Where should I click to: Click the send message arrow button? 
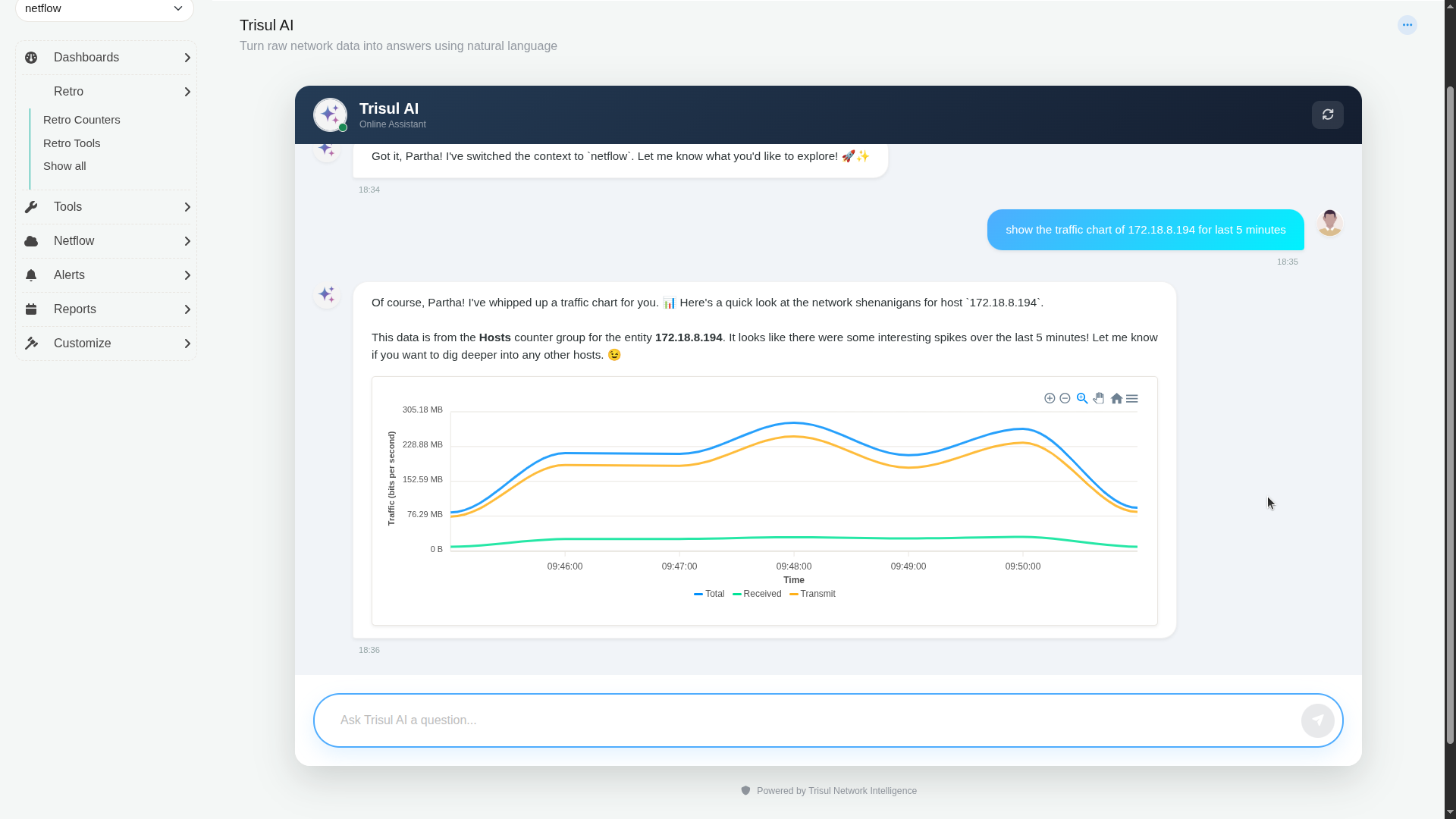pyautogui.click(x=1317, y=720)
